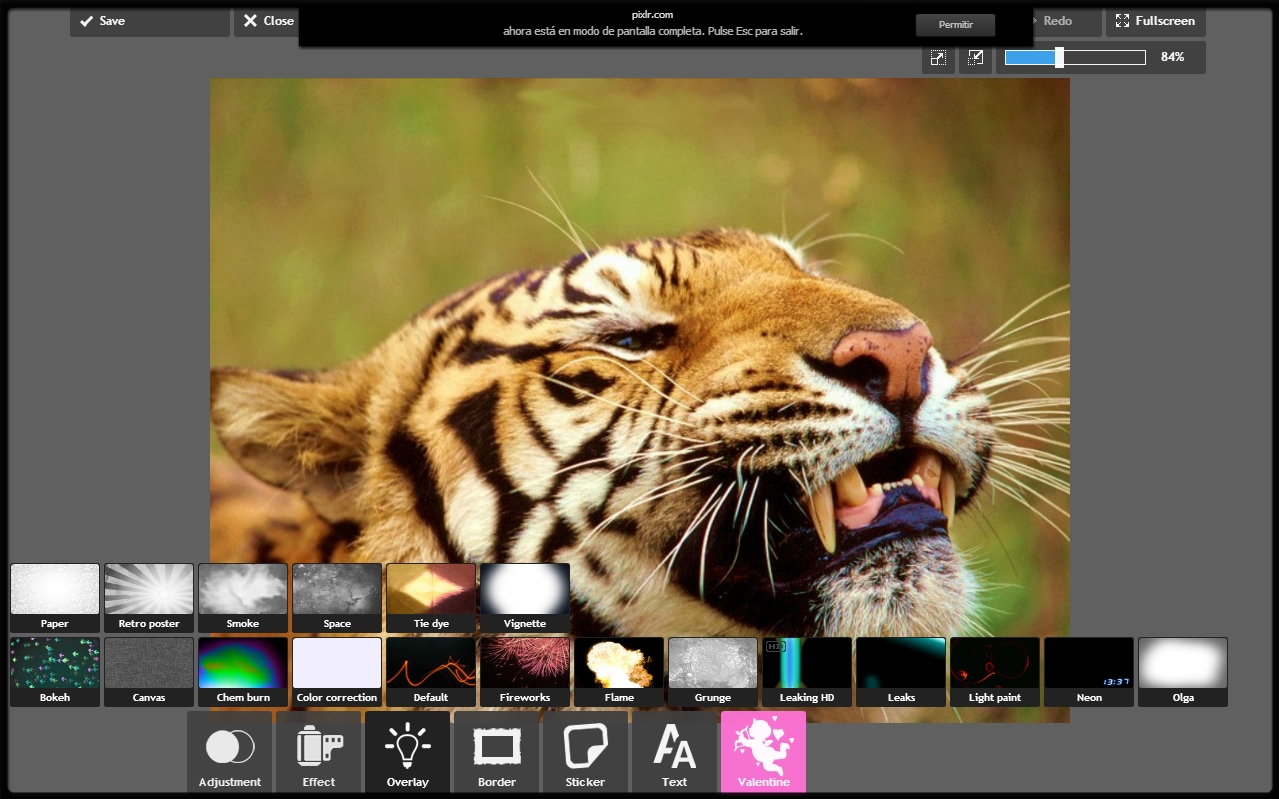Toggle Fullscreen mode
The width and height of the screenshot is (1279, 799).
(x=1155, y=21)
